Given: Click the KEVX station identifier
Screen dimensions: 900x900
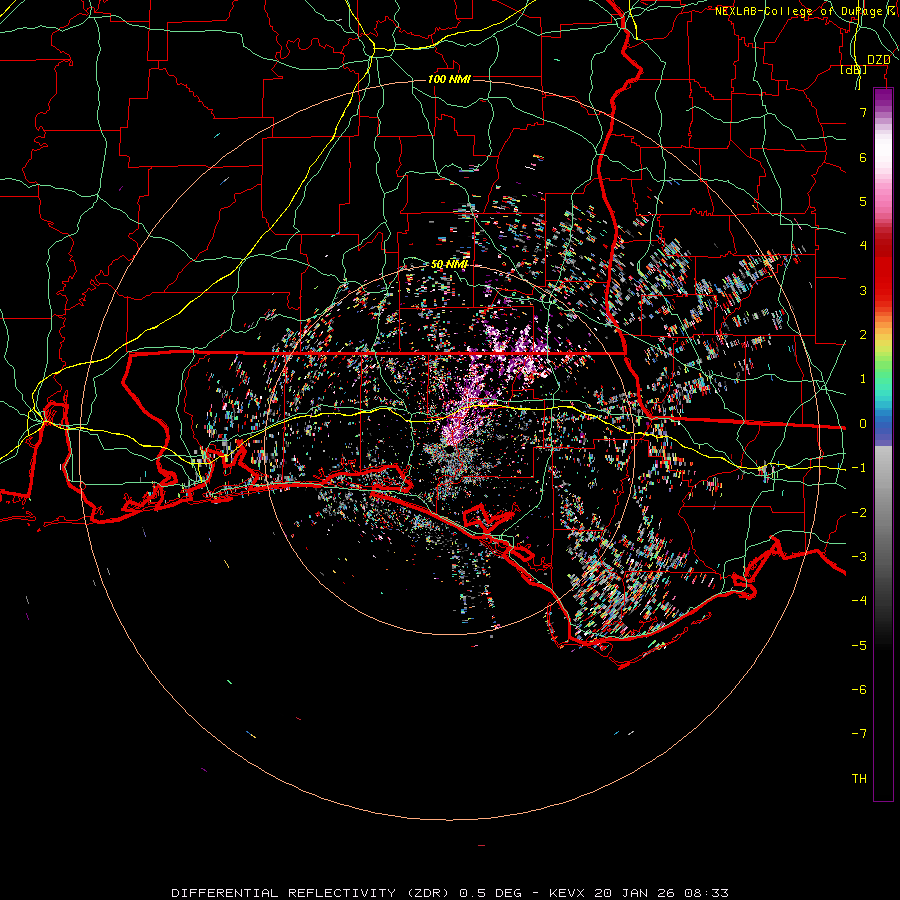Looking at the screenshot, I should coord(569,893).
